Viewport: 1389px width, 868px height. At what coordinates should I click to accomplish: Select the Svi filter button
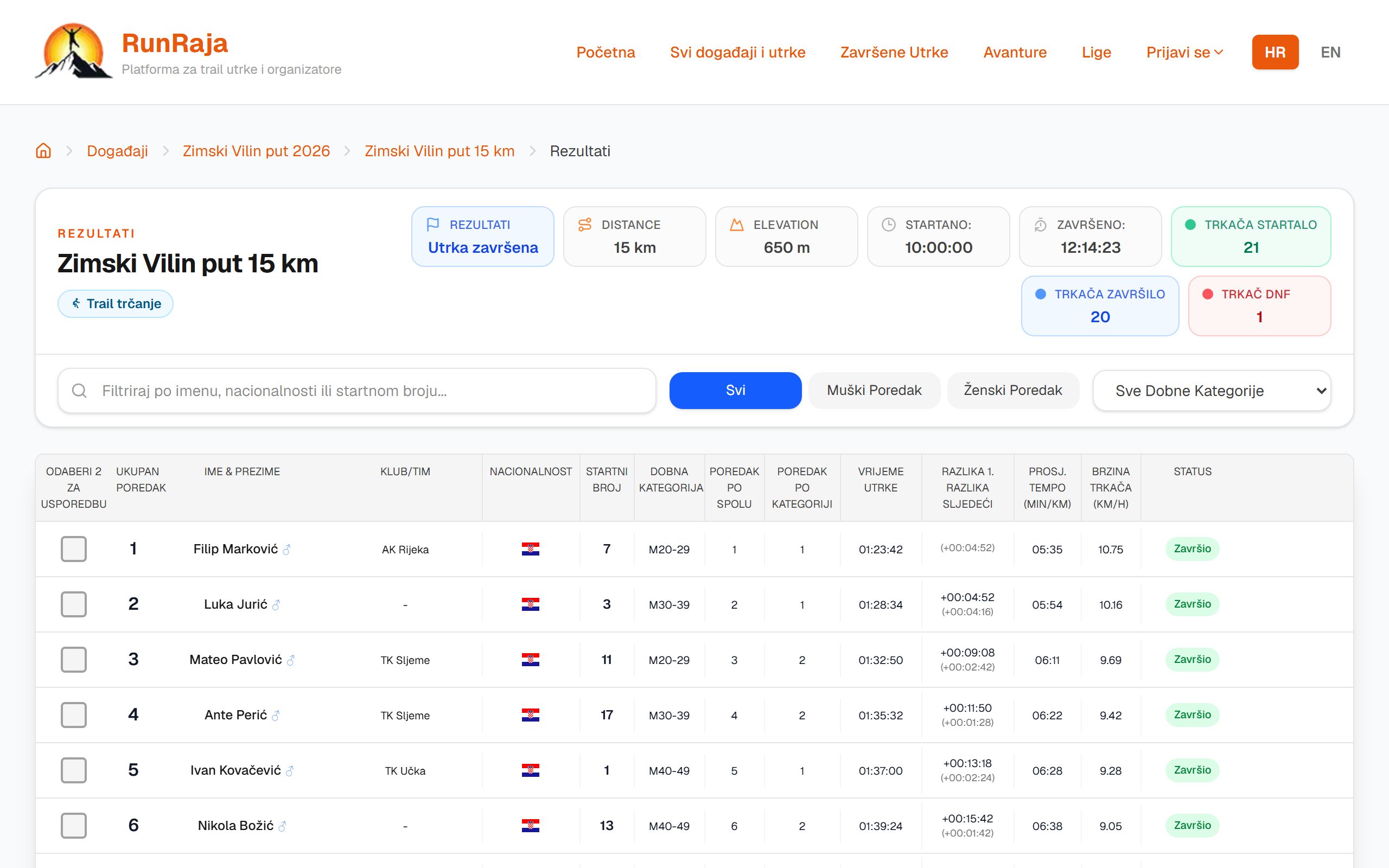(735, 391)
